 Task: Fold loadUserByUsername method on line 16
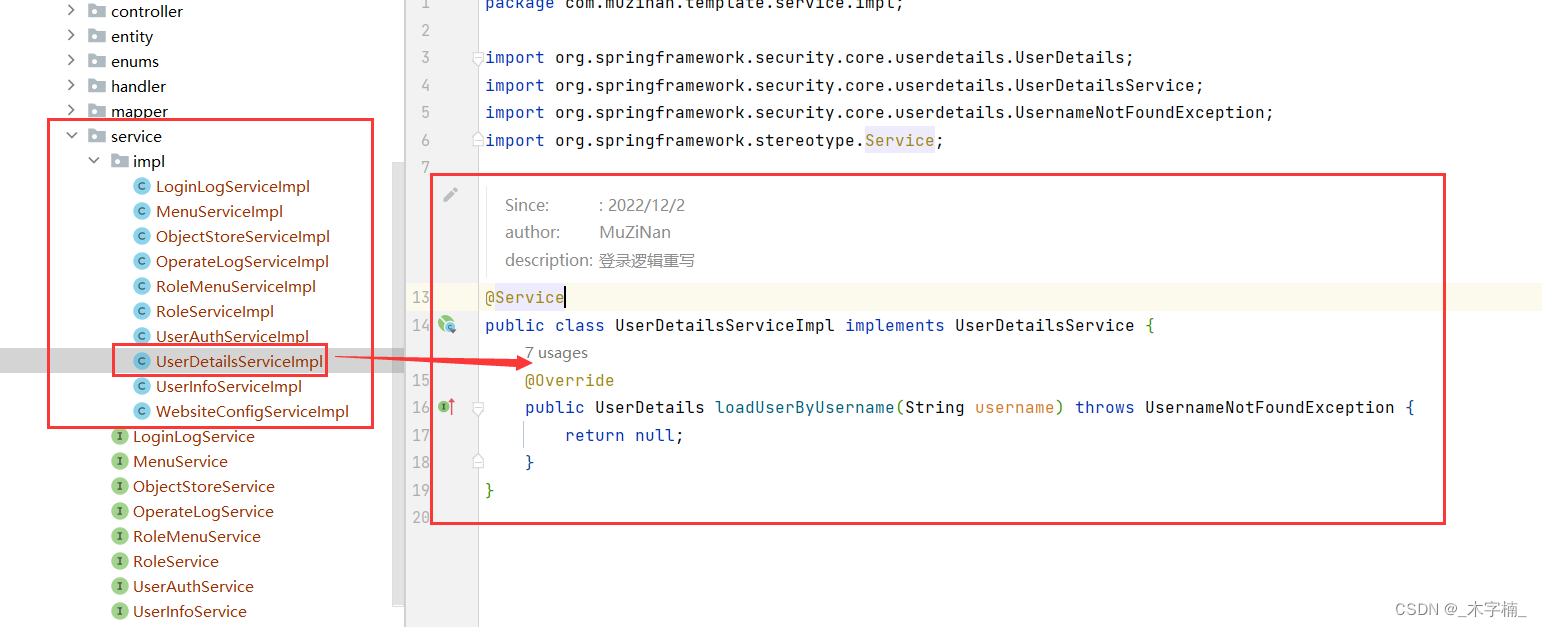(x=478, y=407)
